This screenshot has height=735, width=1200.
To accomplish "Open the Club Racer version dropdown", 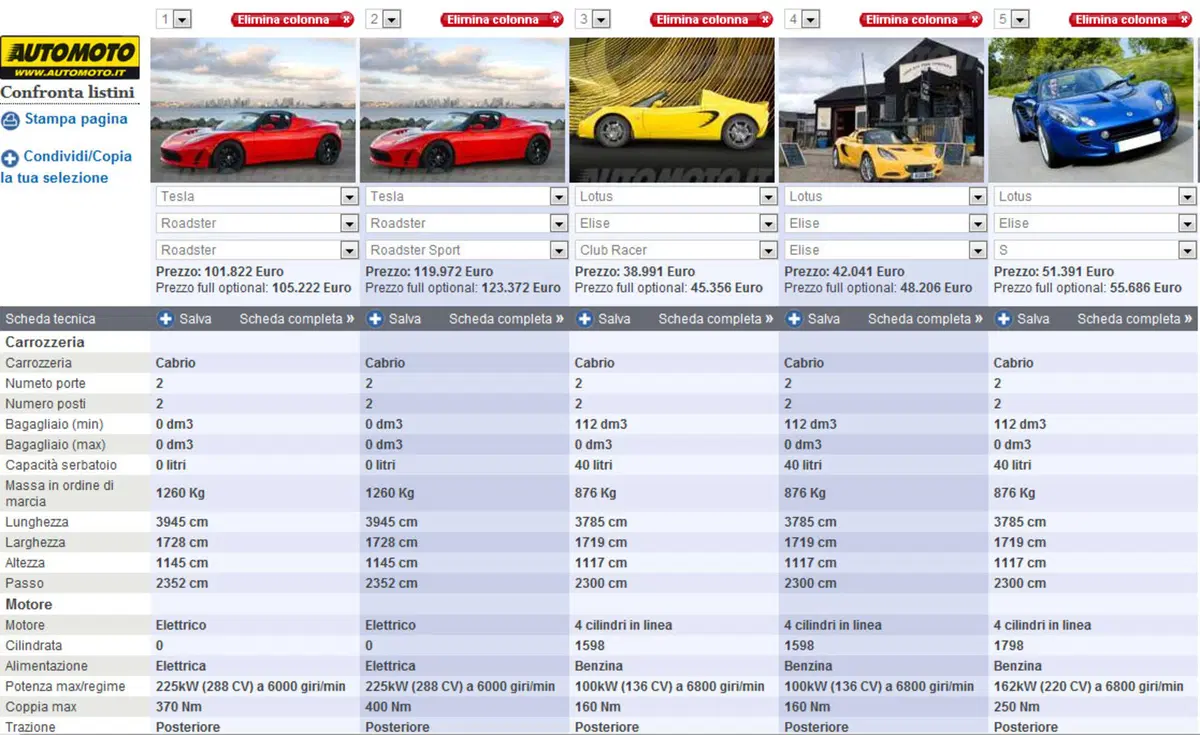I will [x=676, y=250].
